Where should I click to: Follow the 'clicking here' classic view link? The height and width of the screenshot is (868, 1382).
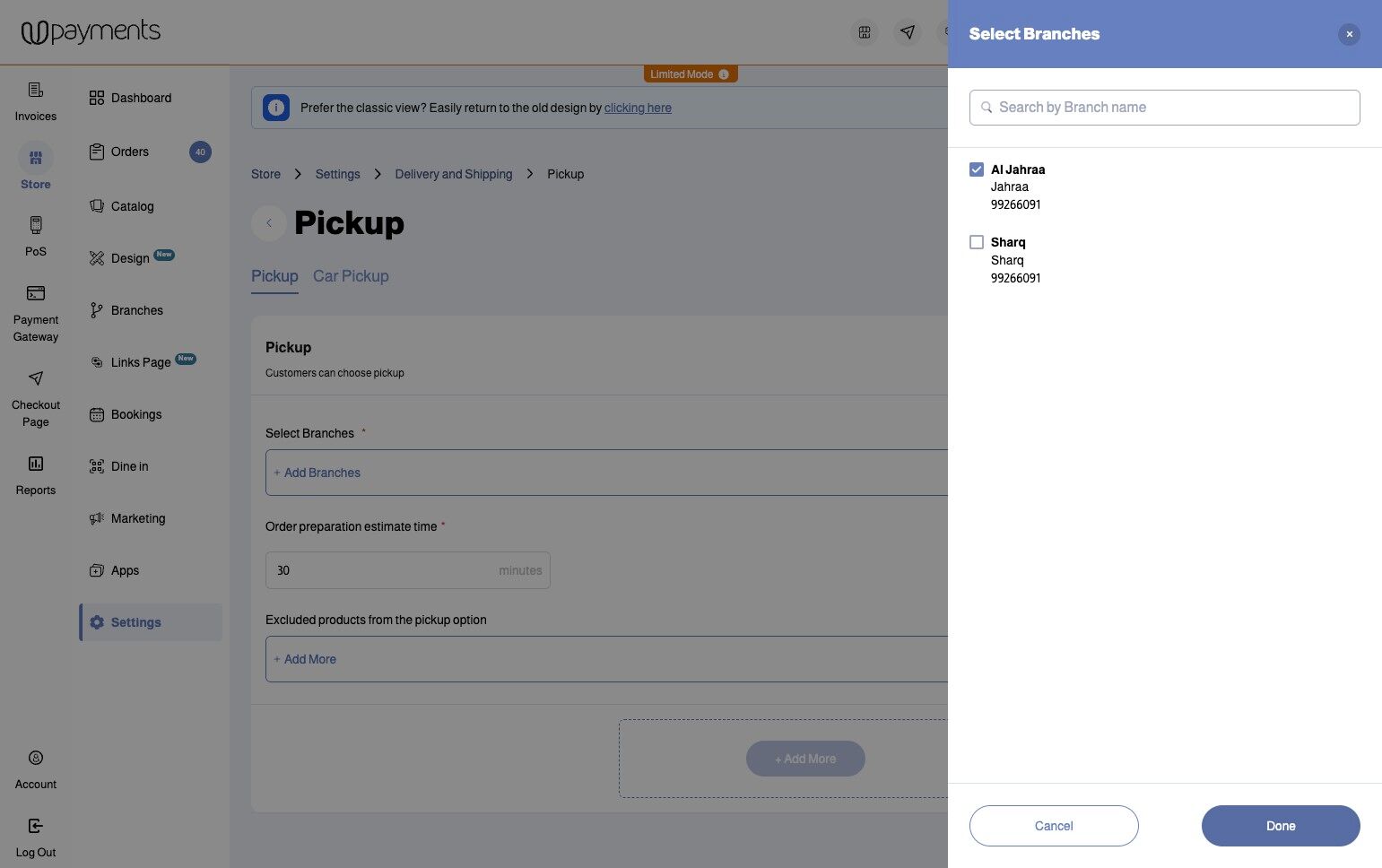638,108
